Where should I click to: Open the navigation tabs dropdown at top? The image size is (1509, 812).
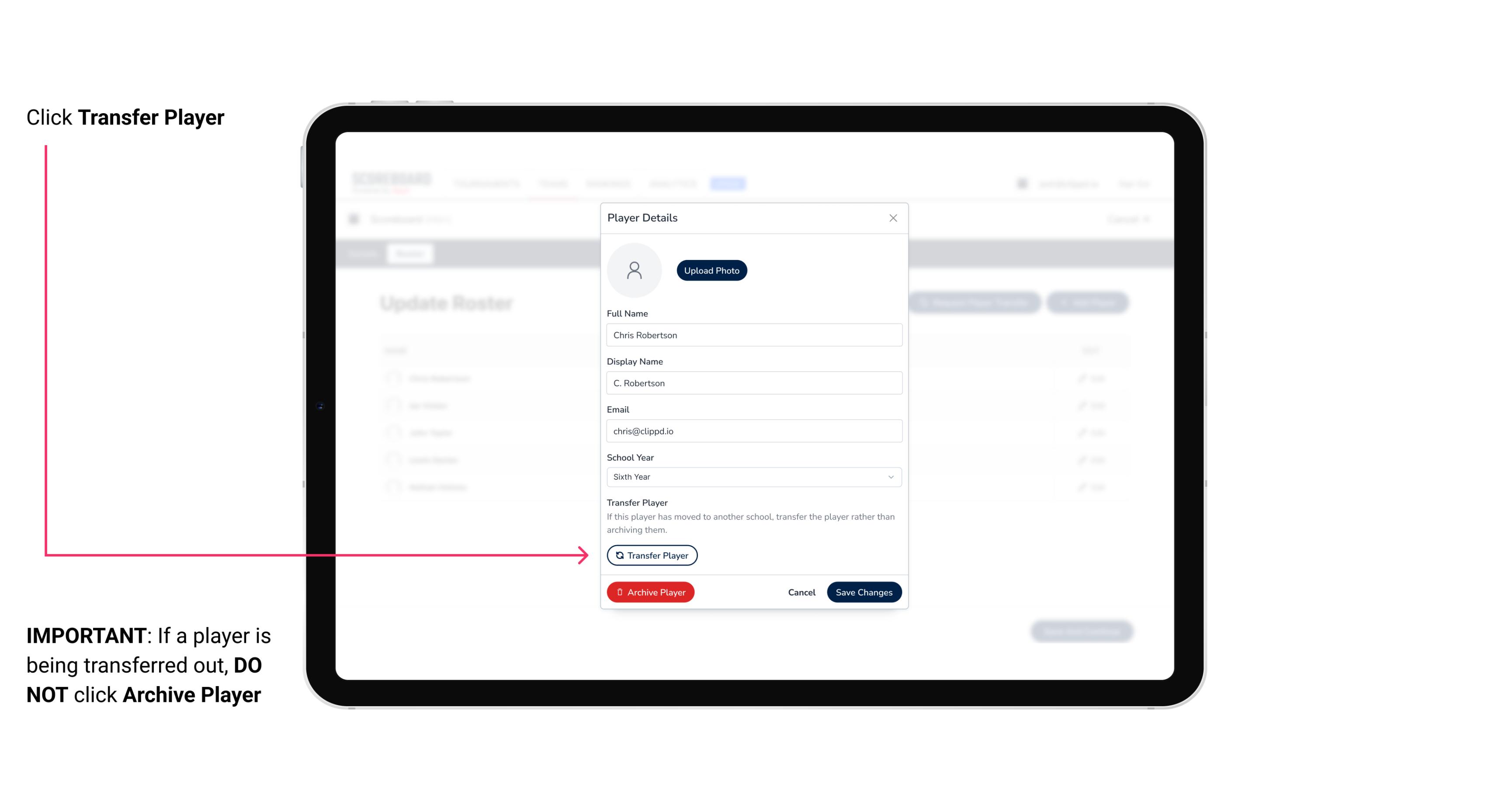click(729, 183)
